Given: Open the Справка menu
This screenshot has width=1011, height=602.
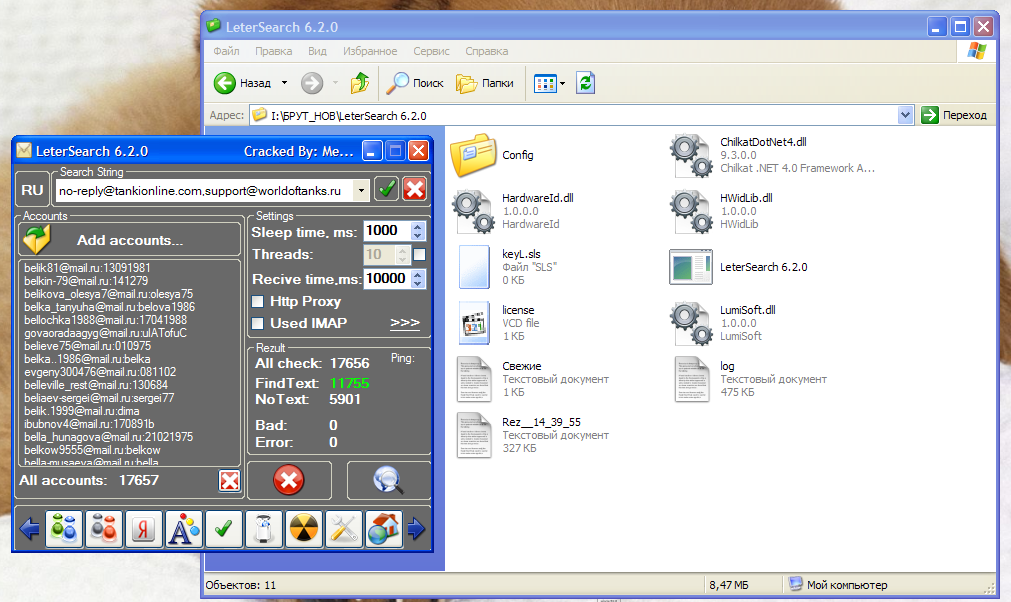Looking at the screenshot, I should click(487, 51).
